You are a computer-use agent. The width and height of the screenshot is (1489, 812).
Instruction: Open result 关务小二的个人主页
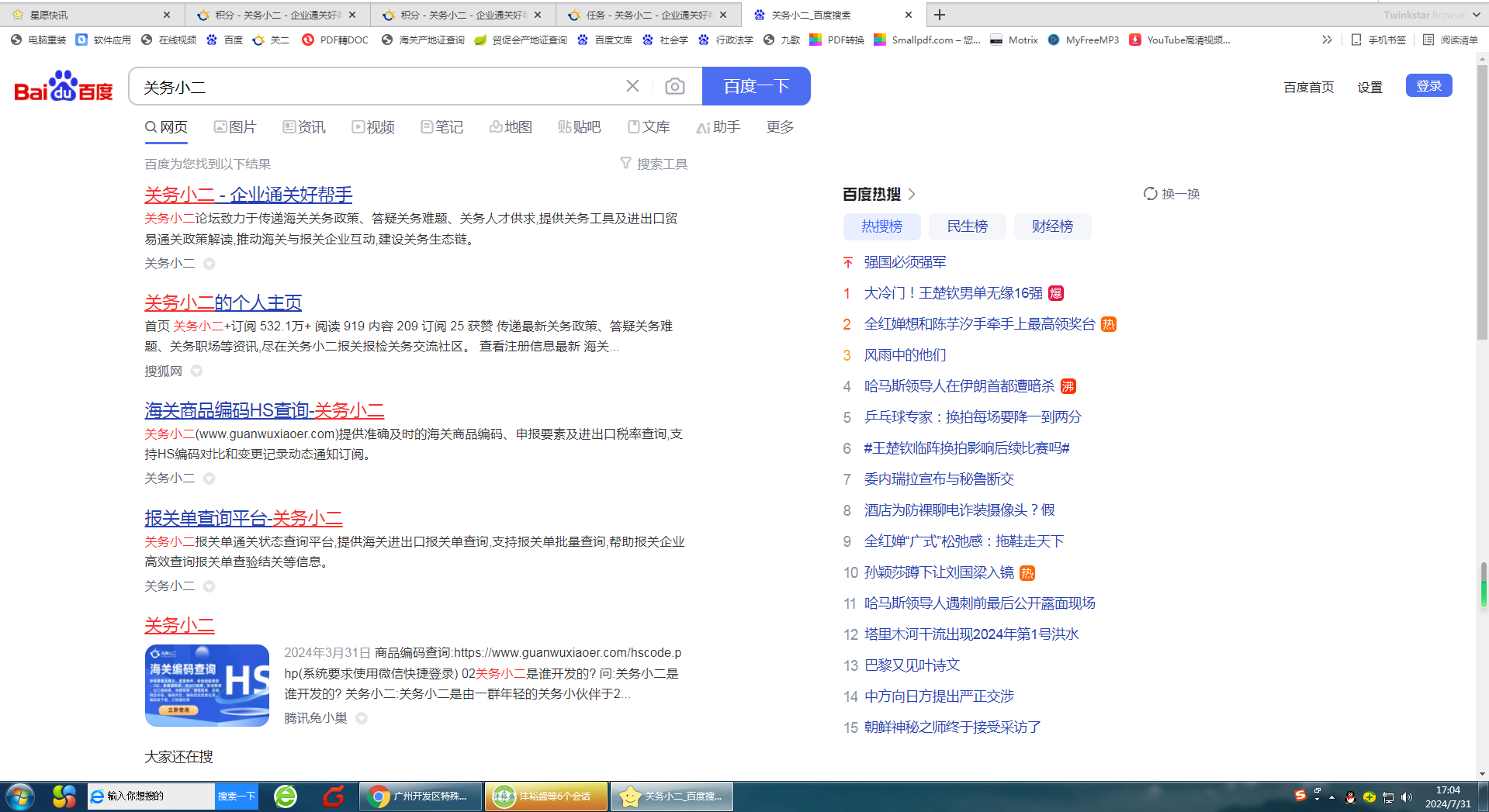tap(223, 302)
